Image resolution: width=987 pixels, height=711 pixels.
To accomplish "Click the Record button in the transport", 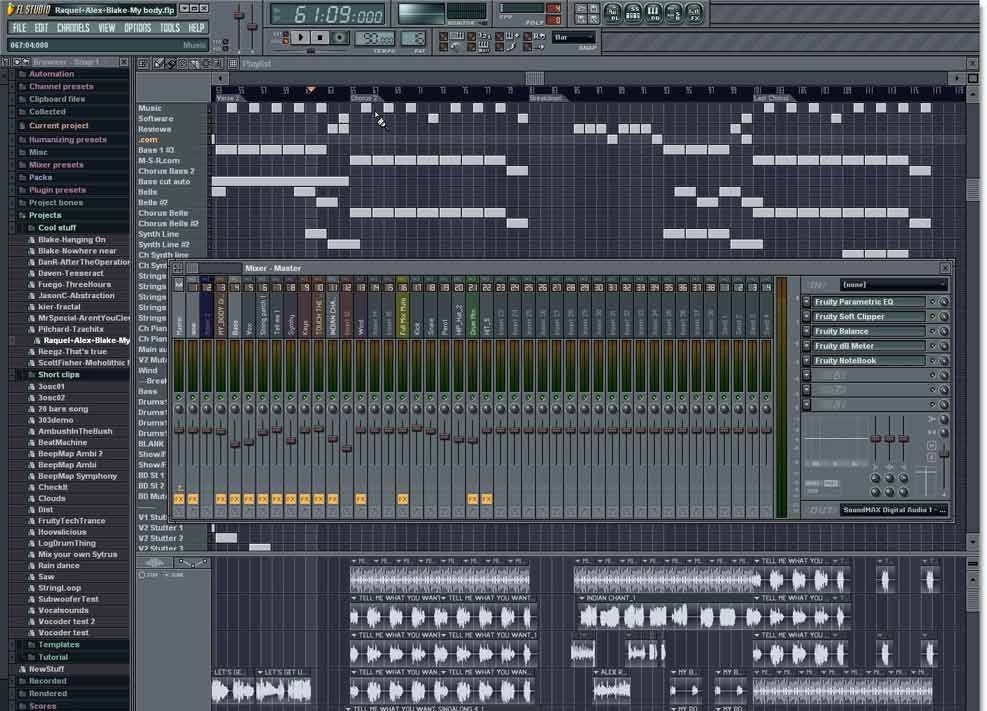I will [x=339, y=37].
